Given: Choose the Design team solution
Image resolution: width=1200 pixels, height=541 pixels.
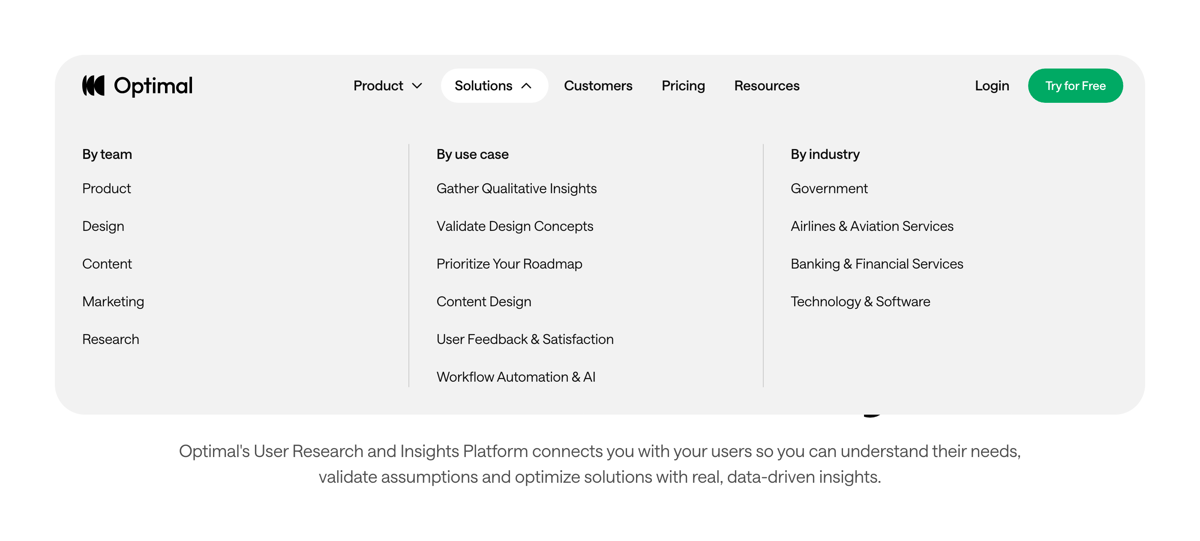Looking at the screenshot, I should tap(103, 227).
